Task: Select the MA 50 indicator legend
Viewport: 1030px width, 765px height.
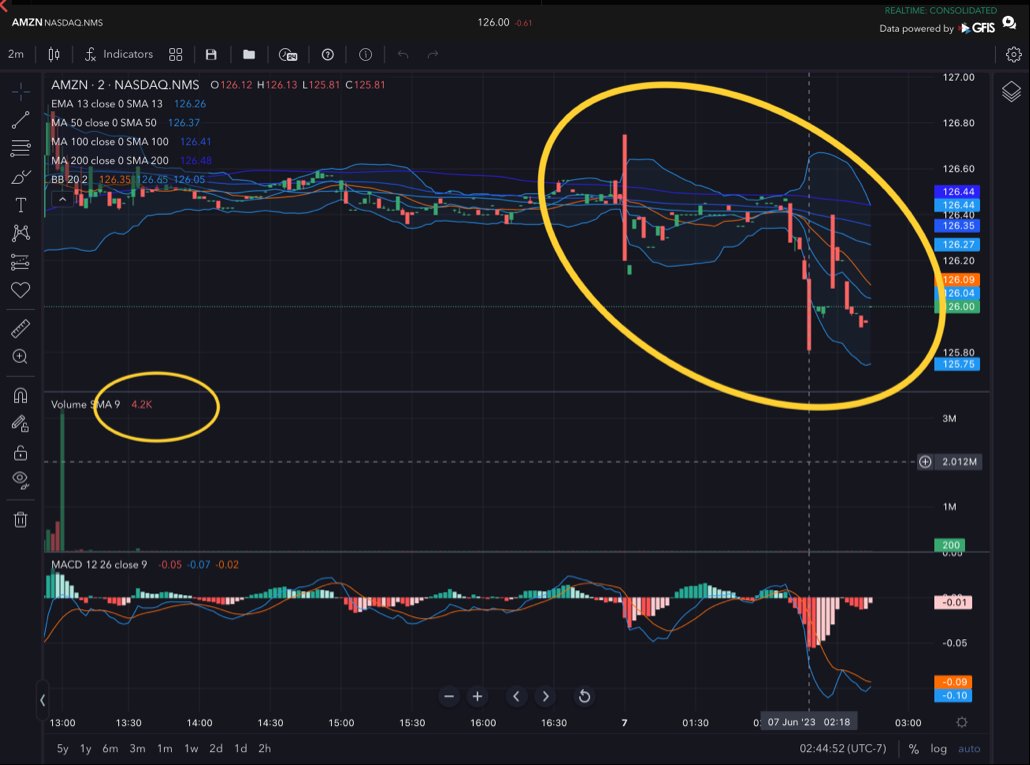Action: [x=104, y=123]
